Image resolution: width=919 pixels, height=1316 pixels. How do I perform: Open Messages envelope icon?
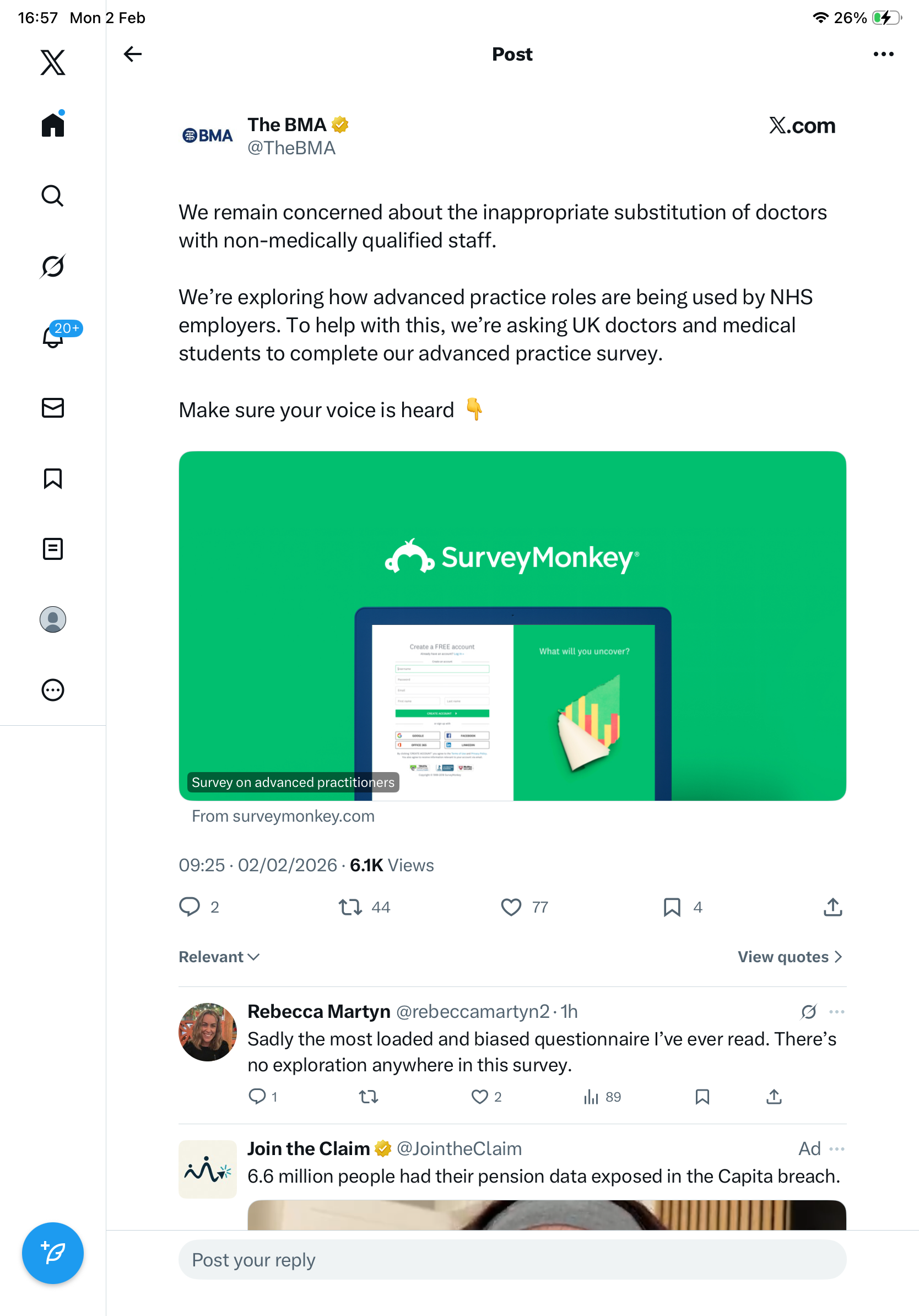click(x=53, y=407)
